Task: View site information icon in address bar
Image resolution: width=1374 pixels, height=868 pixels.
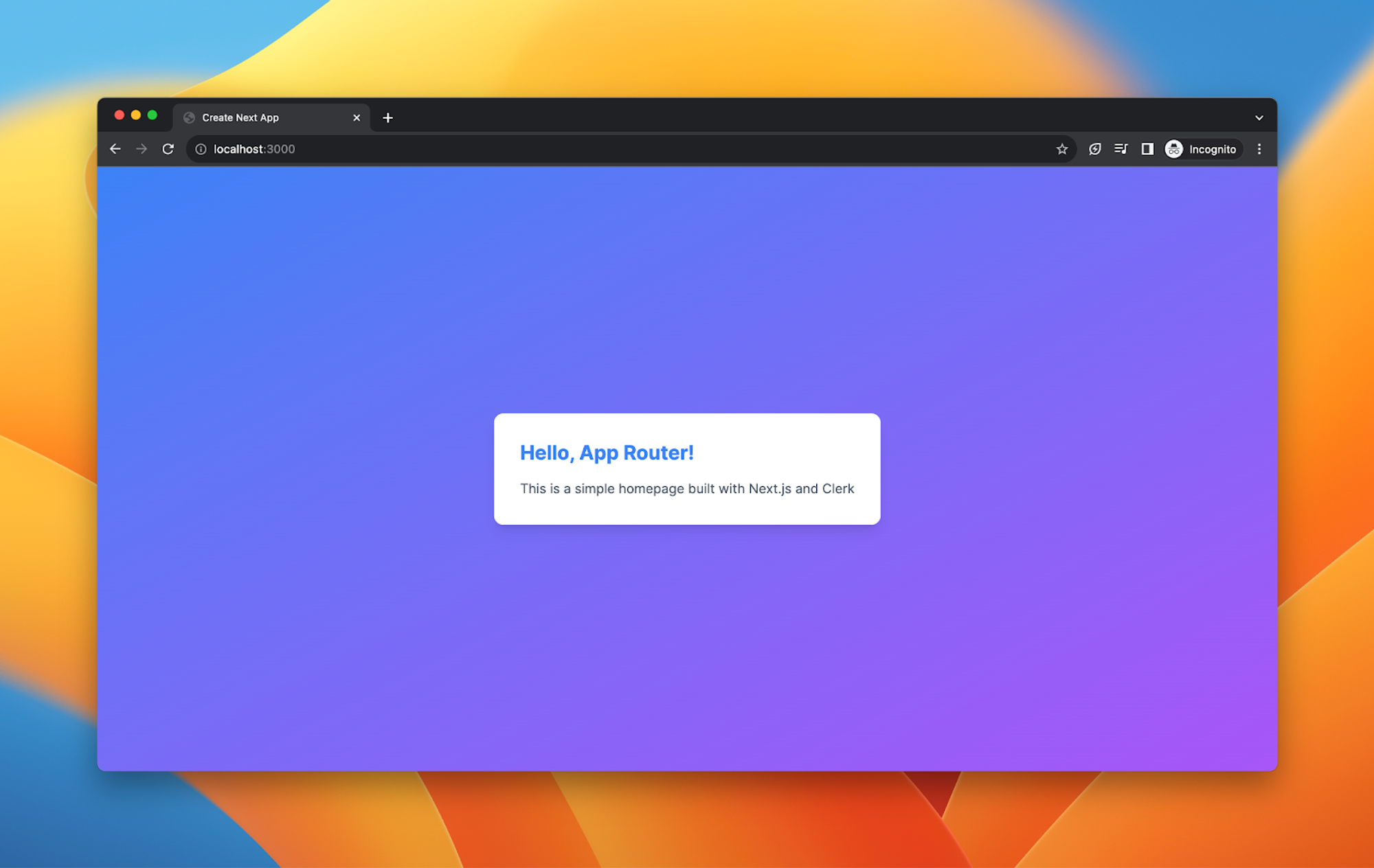Action: tap(201, 149)
